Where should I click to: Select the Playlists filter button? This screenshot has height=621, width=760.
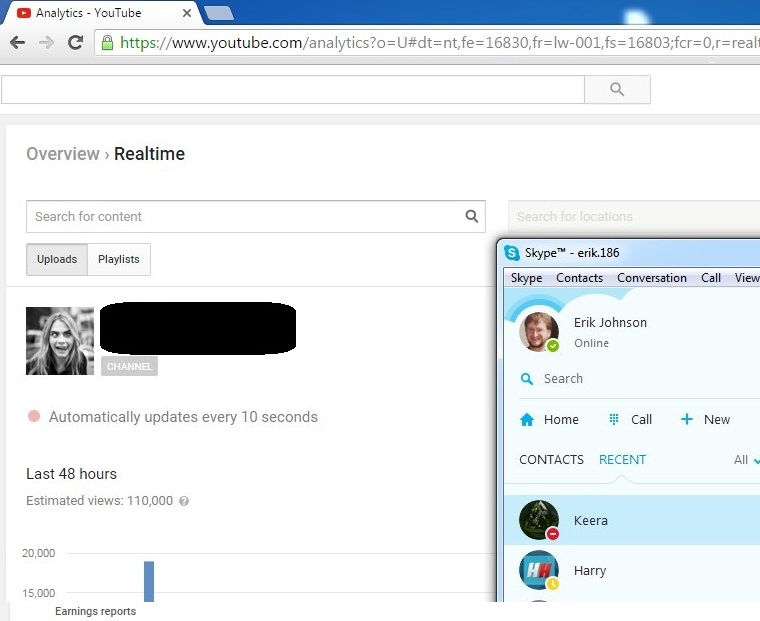119,259
